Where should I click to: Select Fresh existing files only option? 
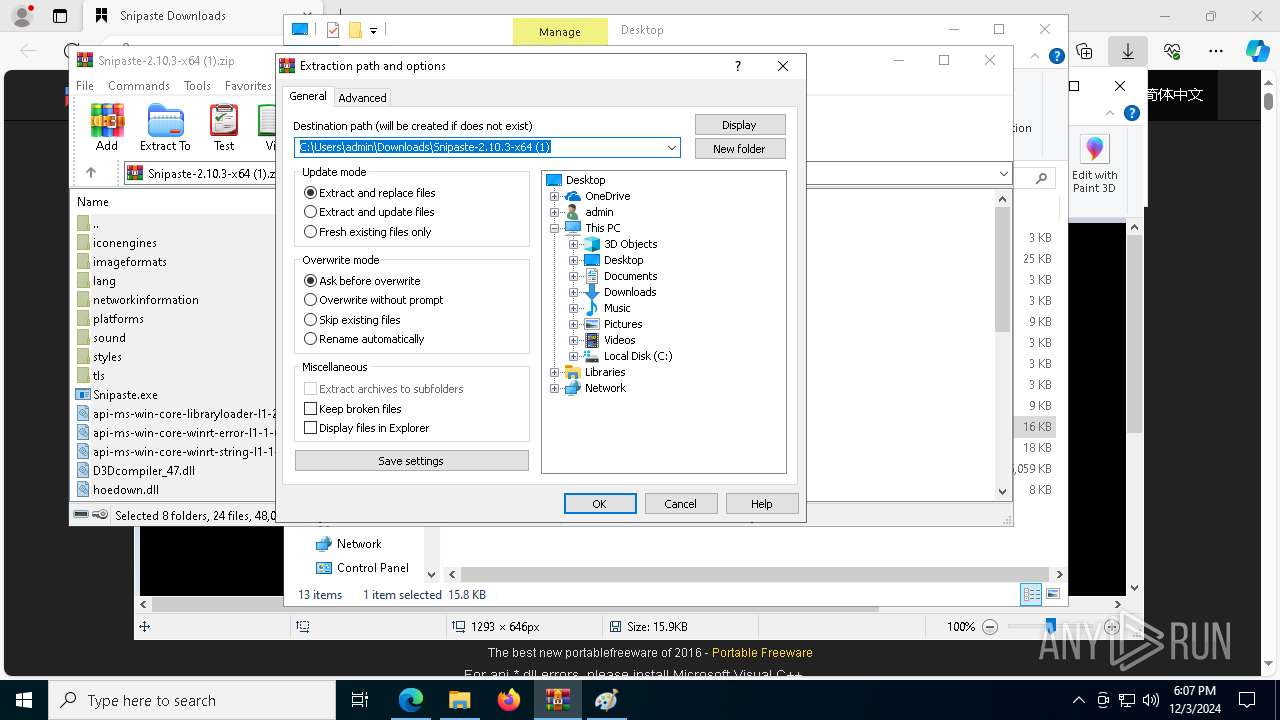tap(367, 232)
